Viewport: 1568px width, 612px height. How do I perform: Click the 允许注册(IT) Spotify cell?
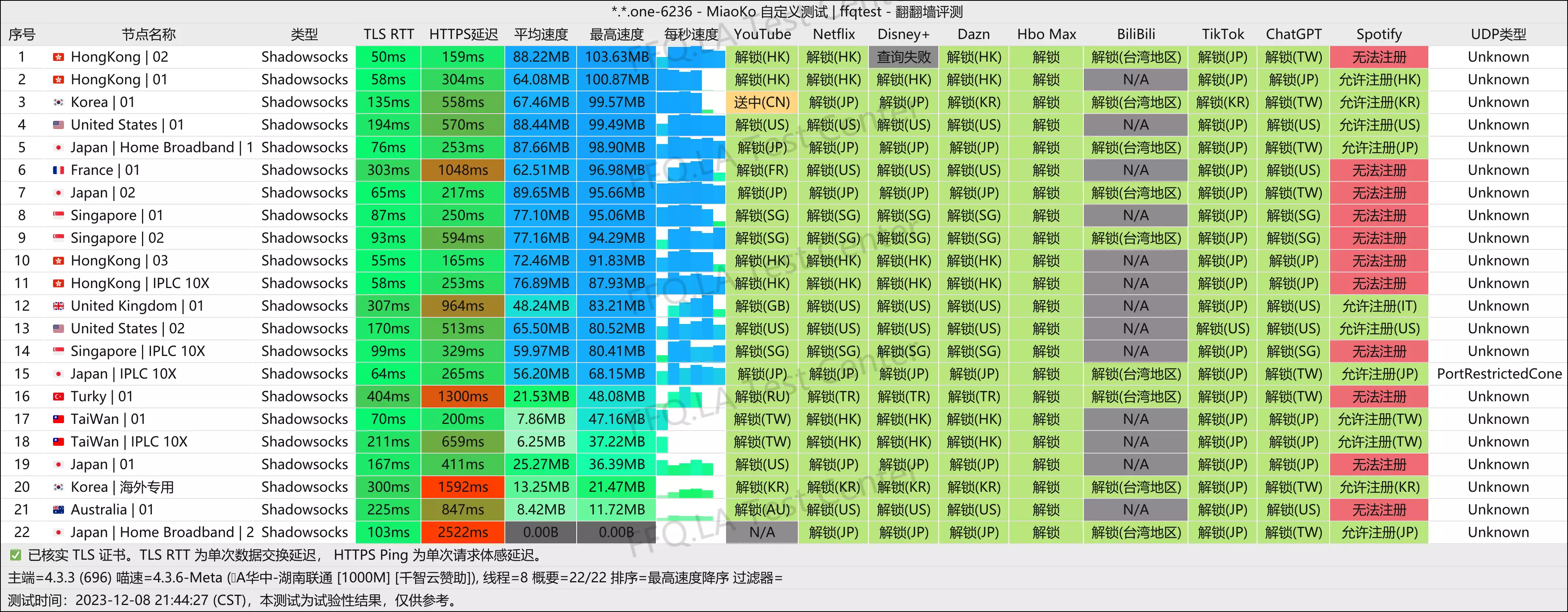point(1379,306)
